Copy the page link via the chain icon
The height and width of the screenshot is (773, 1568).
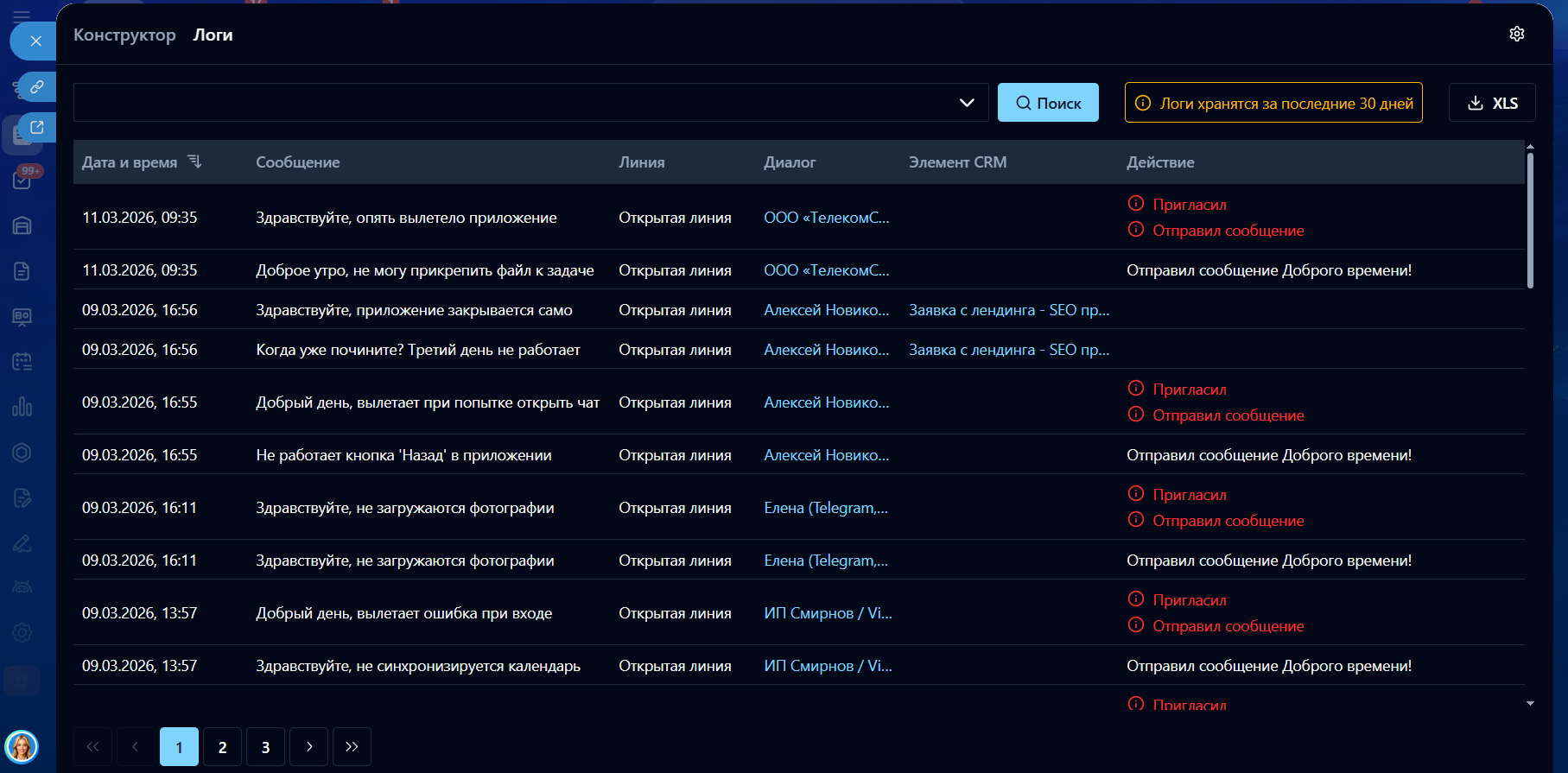(x=37, y=86)
